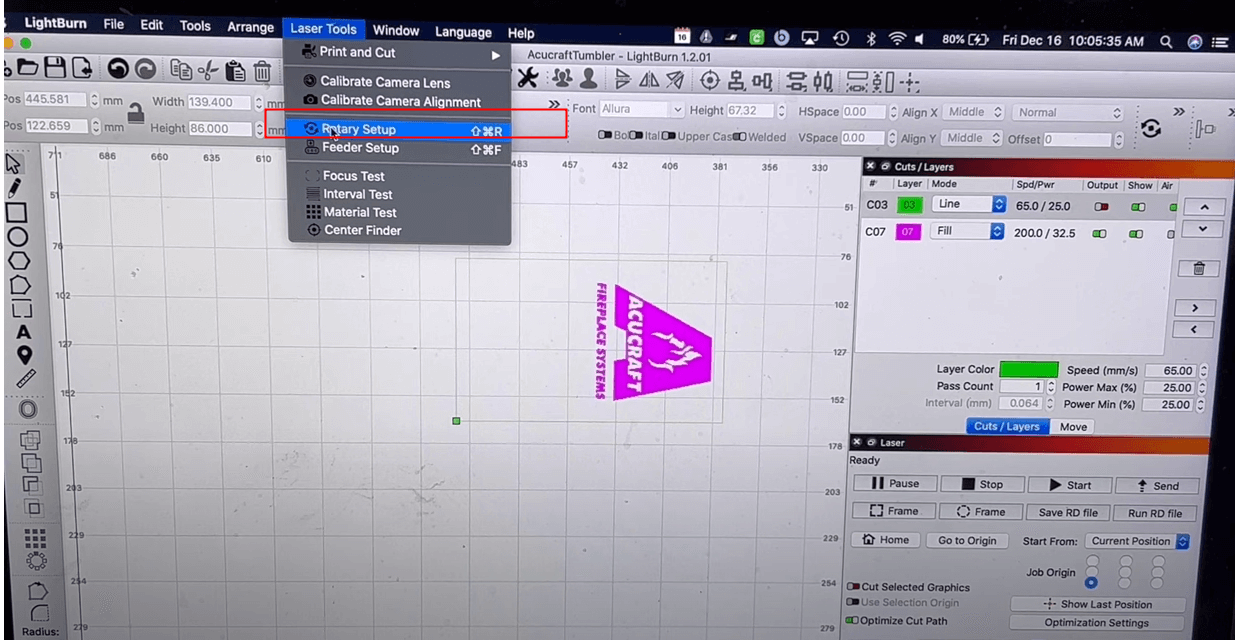Select the Text tool (A icon)

point(25,332)
